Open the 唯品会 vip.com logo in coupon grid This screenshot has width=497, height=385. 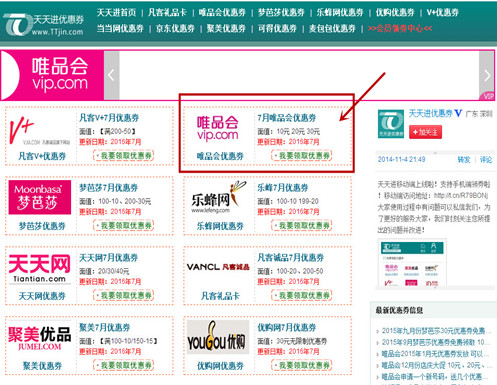(218, 128)
